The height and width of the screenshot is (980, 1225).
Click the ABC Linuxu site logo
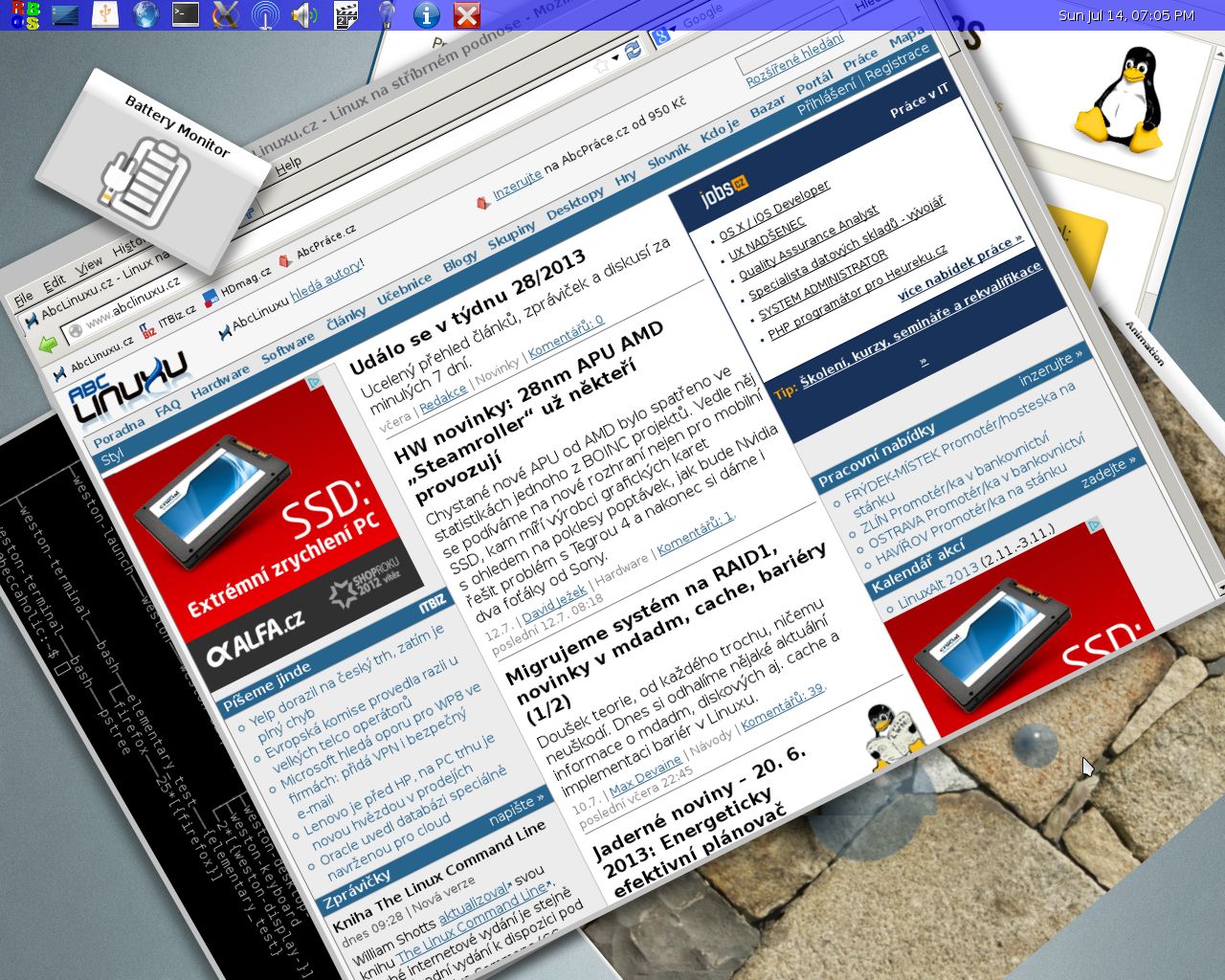coord(131,390)
